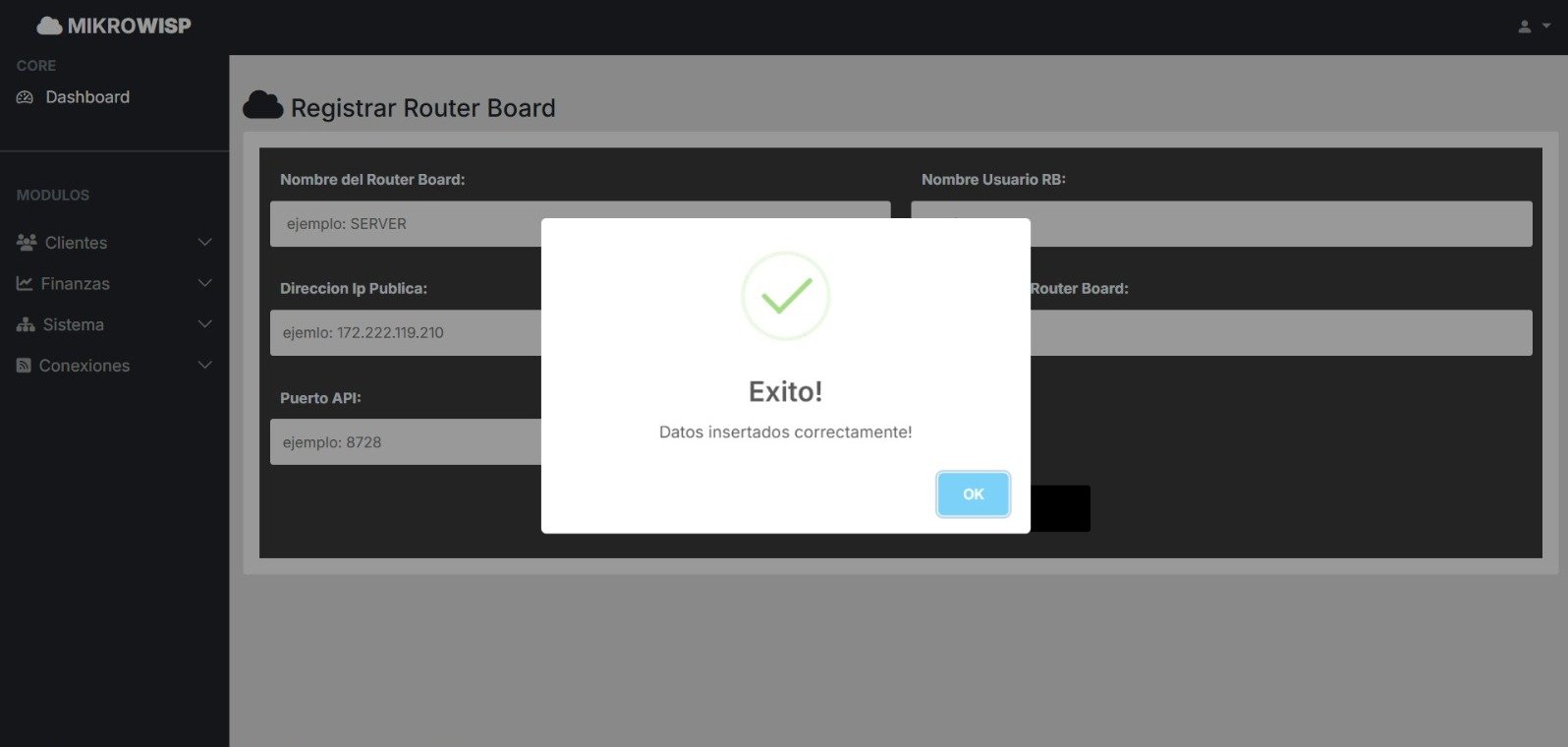Click the Nombre Usuario RB field
Image resolution: width=1568 pixels, height=747 pixels.
(1277, 224)
